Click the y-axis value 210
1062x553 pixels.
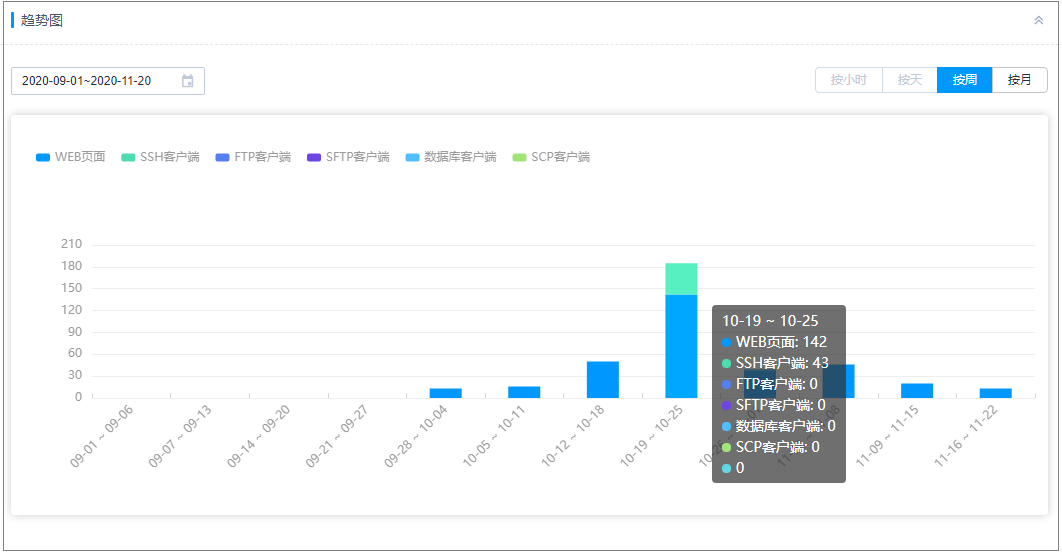tap(71, 244)
